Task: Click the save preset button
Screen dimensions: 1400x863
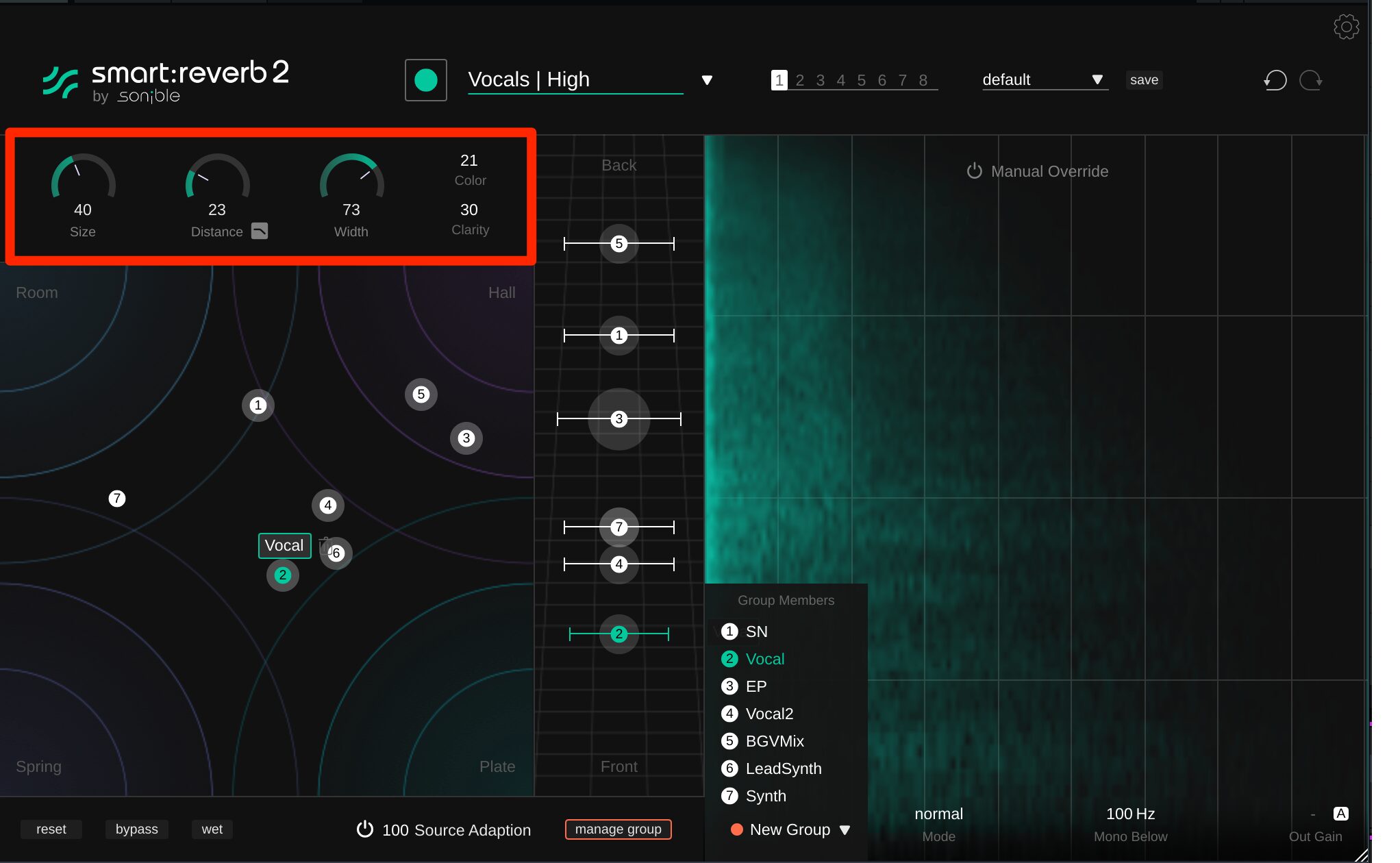Action: (x=1144, y=80)
